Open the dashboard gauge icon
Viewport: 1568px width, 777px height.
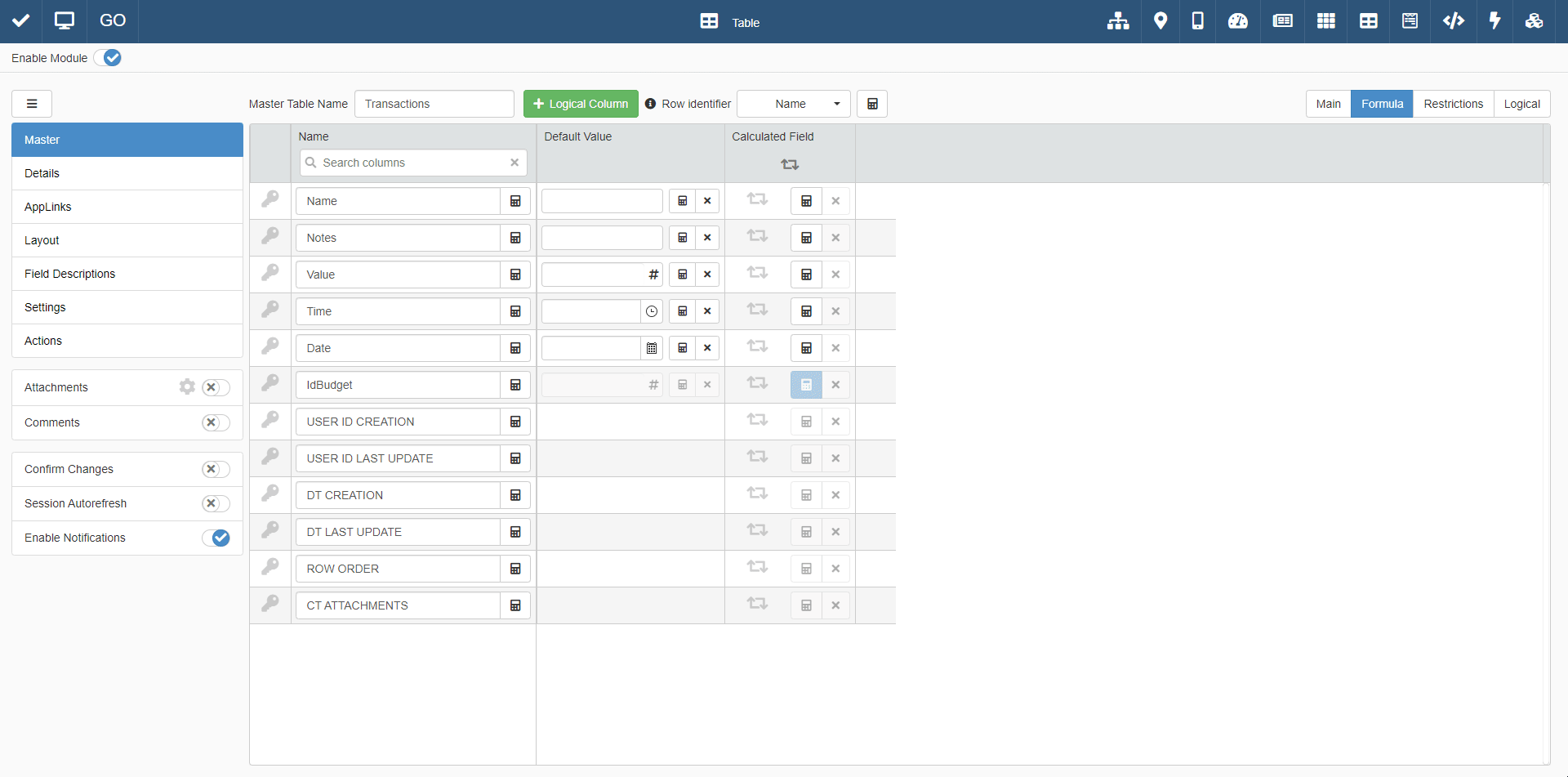coord(1238,21)
